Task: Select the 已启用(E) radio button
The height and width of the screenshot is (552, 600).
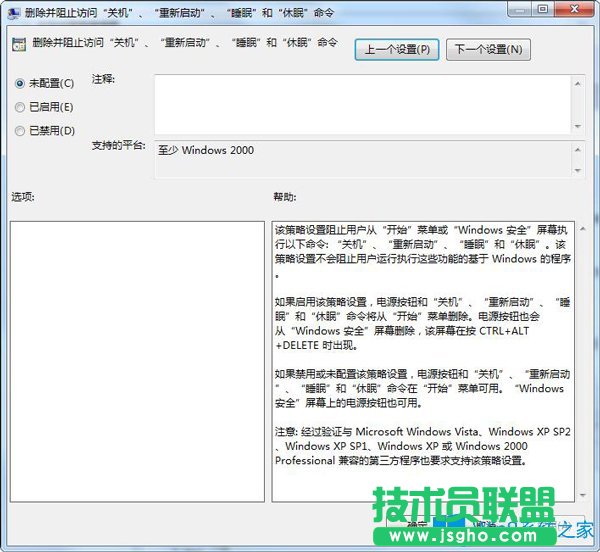Action: pos(20,107)
